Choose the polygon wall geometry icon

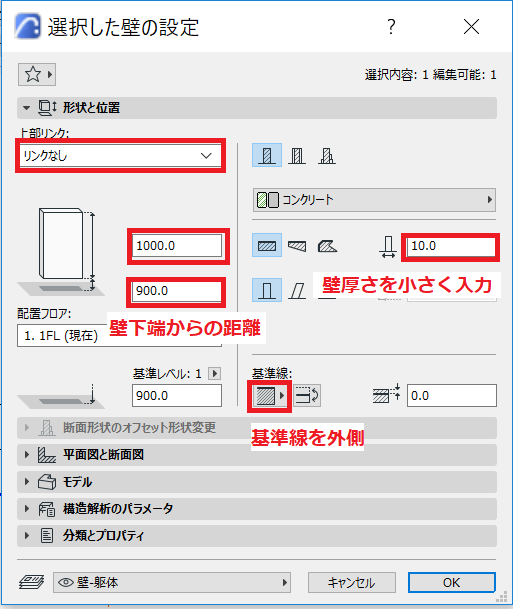(327, 245)
